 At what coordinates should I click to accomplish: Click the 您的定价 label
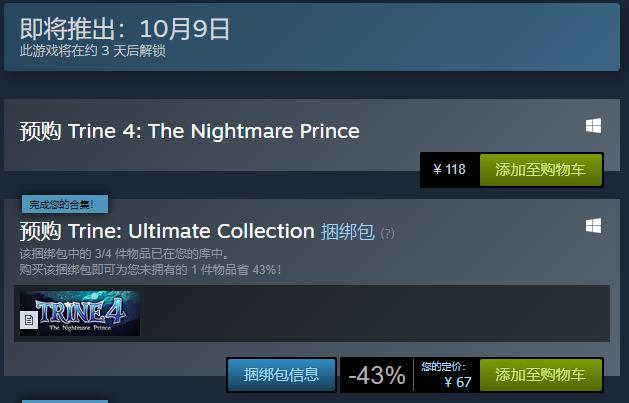click(x=443, y=366)
